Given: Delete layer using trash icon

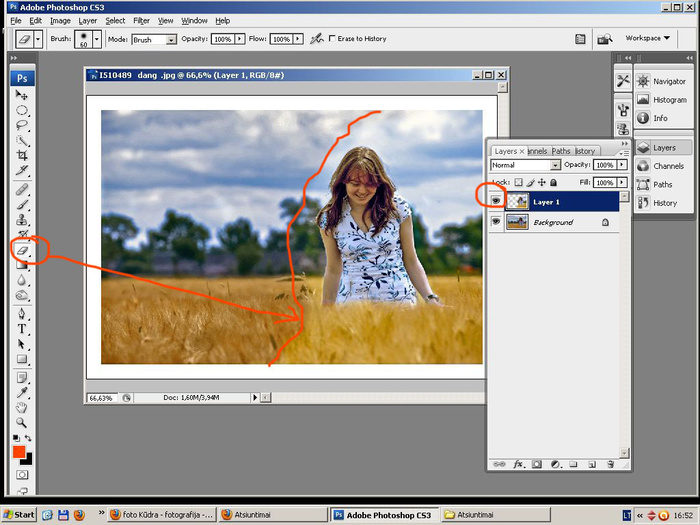Looking at the screenshot, I should tap(608, 464).
